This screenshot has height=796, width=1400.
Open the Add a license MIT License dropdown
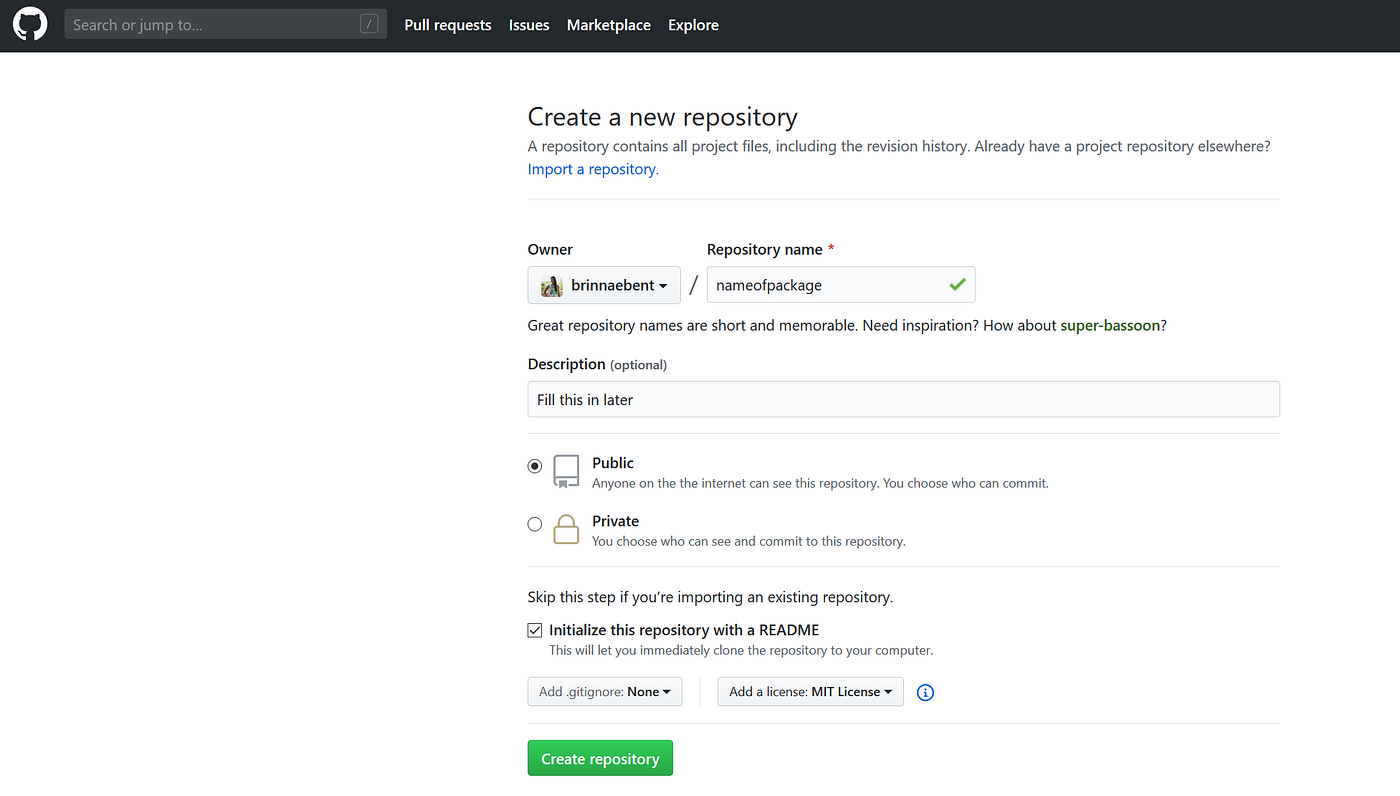click(x=810, y=692)
